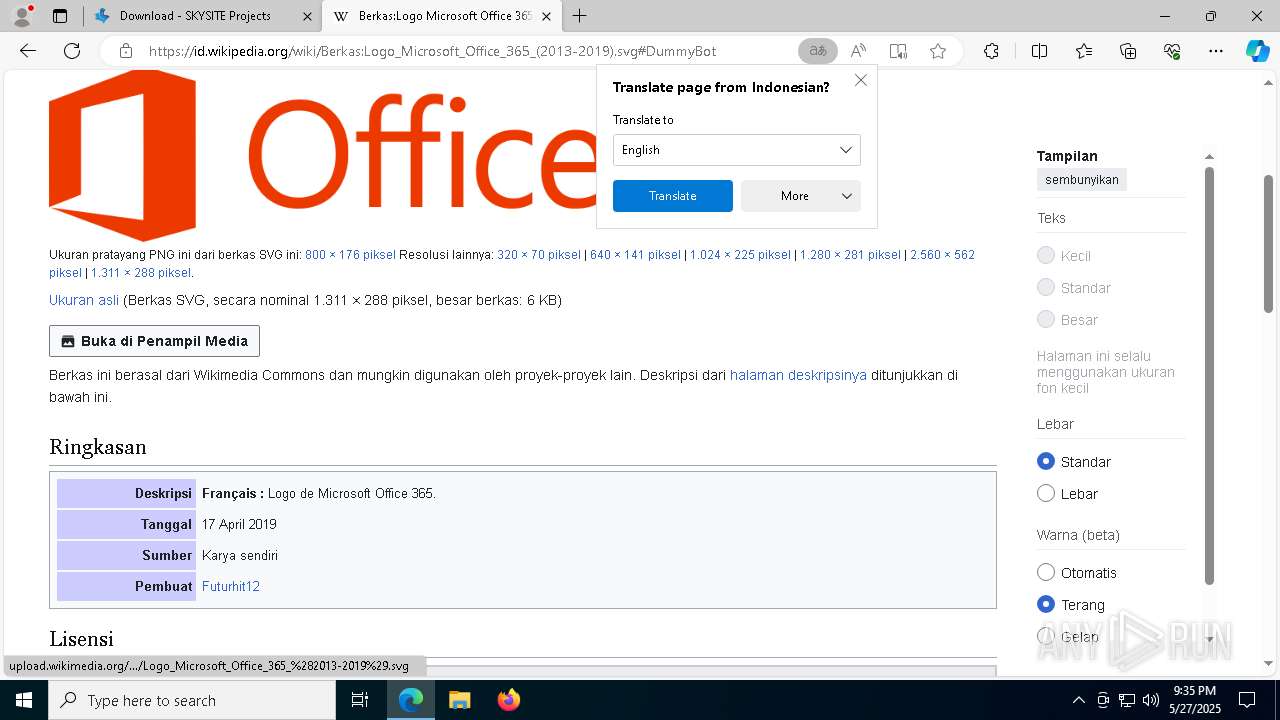Screen dimensions: 1280x720
Task: Click sembunyikan button under Tampilan
Action: [x=1082, y=180]
